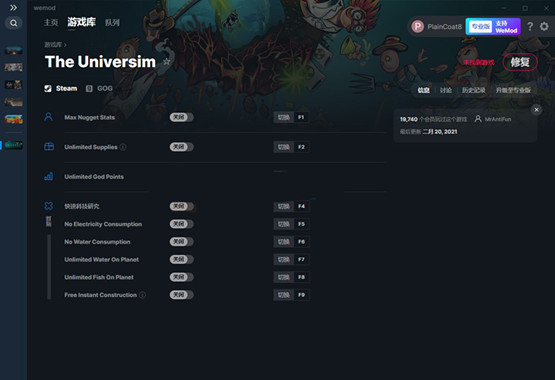The width and height of the screenshot is (555, 380).
Task: Switch to the 主页 home tab
Action: coord(51,23)
